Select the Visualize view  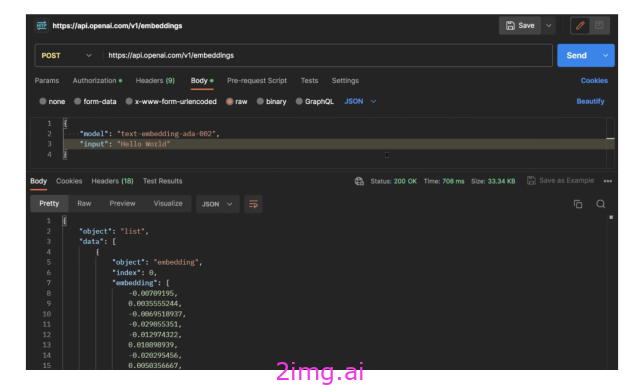point(168,204)
